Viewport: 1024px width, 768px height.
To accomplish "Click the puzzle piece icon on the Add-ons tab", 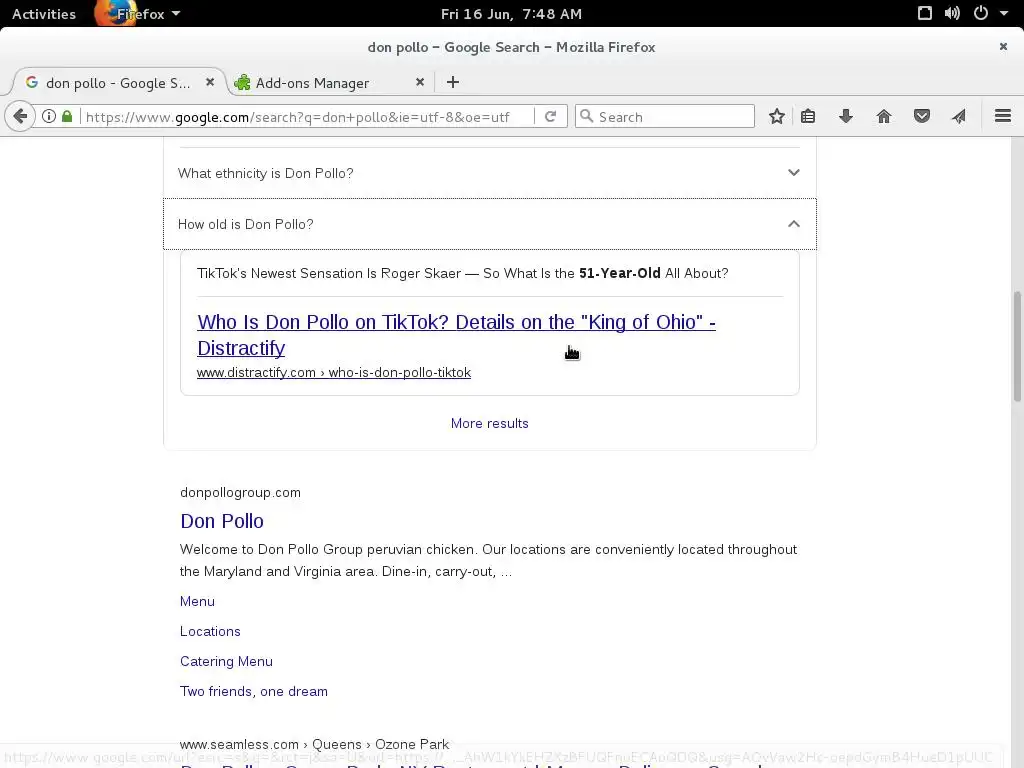I will (x=242, y=82).
